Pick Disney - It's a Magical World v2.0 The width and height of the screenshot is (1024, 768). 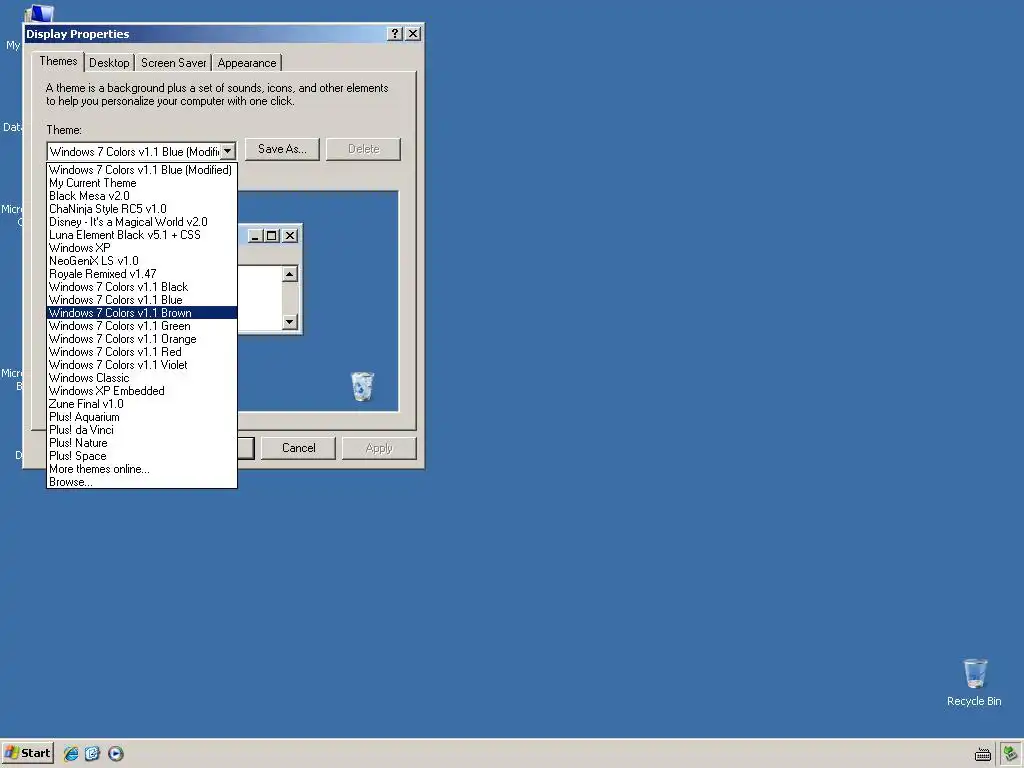click(x=142, y=222)
